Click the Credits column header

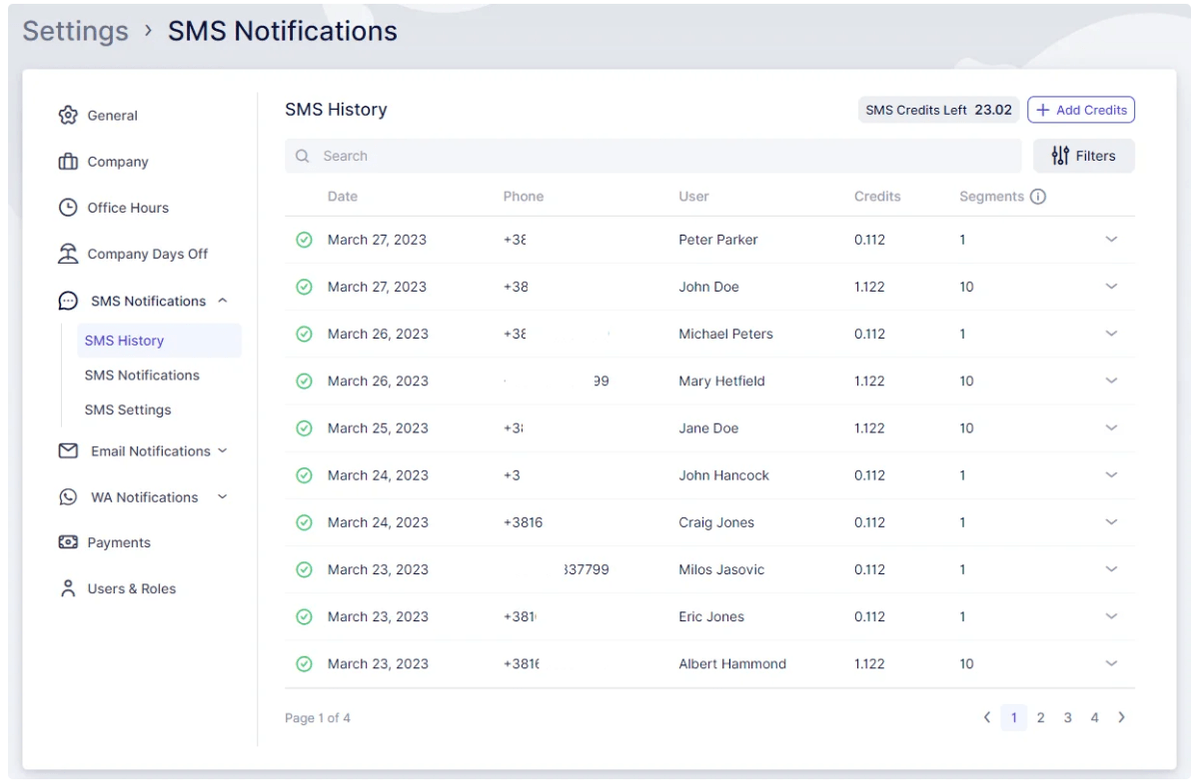(x=877, y=197)
